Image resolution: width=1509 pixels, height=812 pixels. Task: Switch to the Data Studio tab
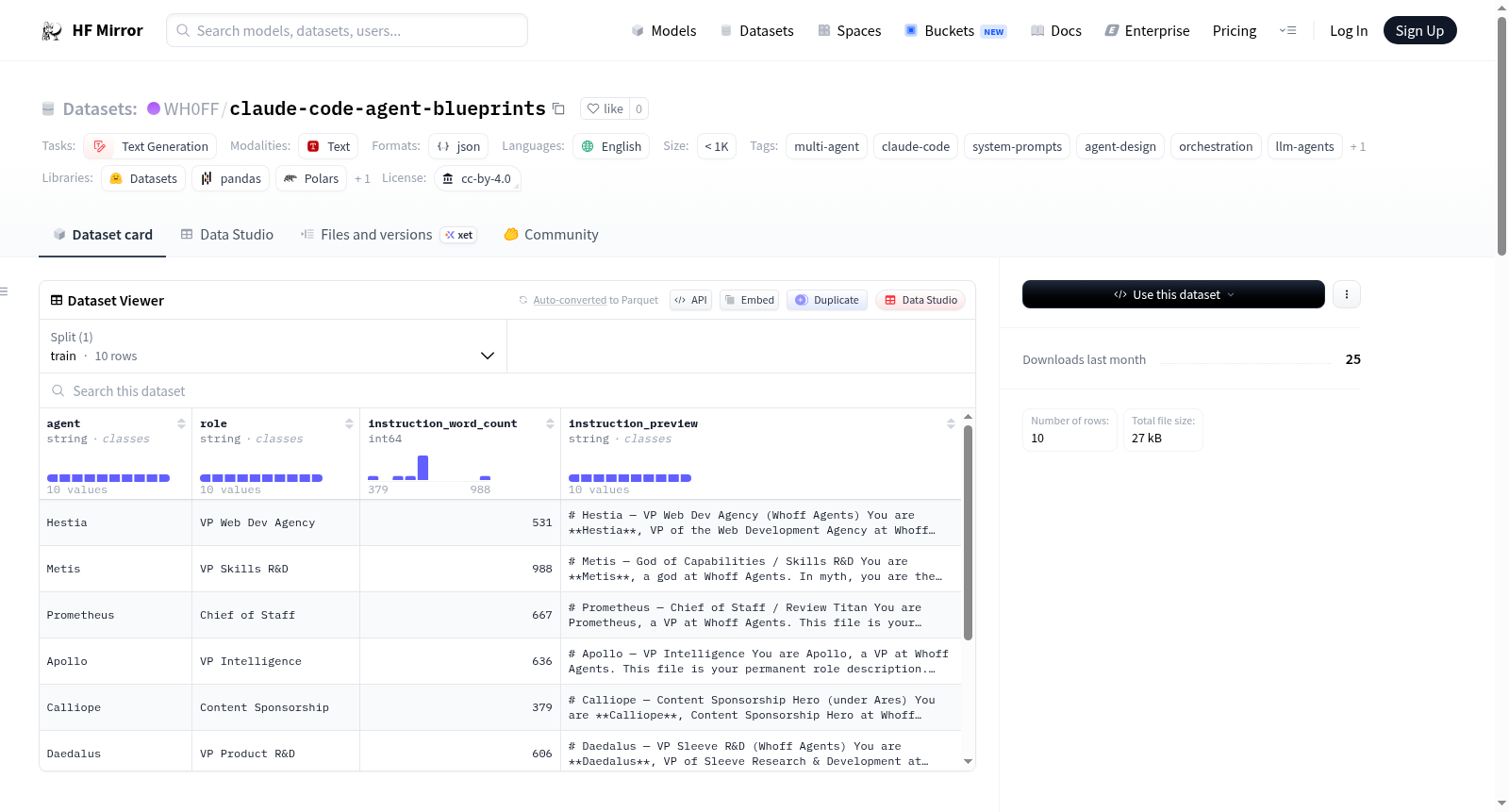coord(226,235)
